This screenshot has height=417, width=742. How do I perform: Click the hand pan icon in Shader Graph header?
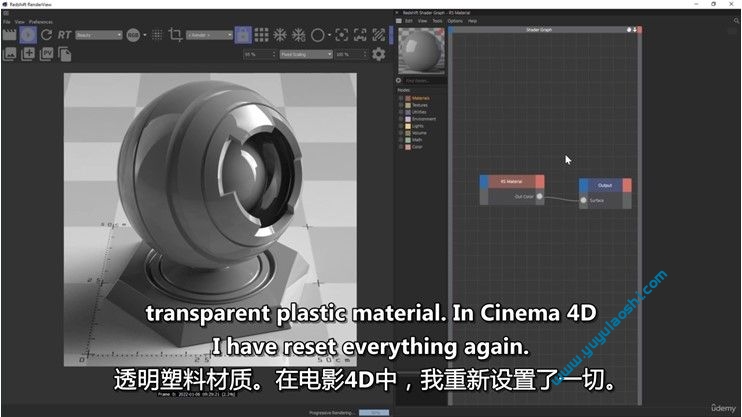click(629, 30)
